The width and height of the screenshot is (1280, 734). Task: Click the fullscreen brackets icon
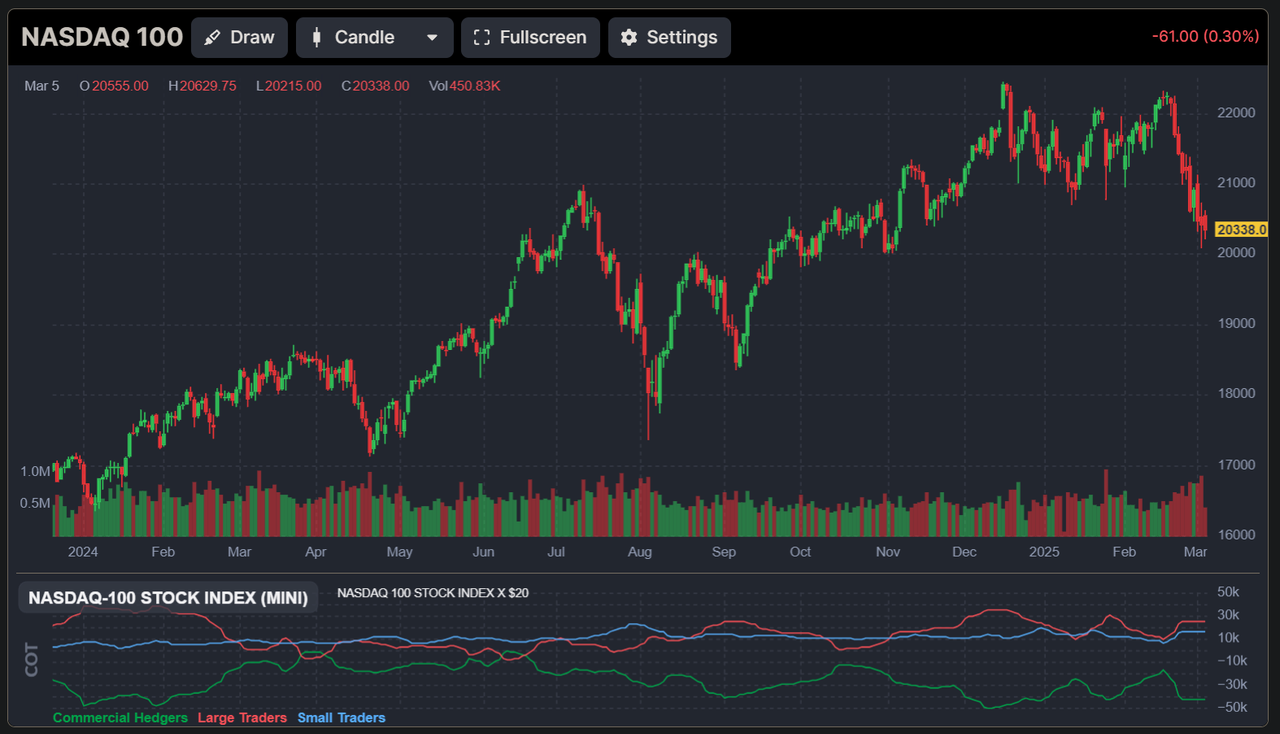tap(482, 37)
